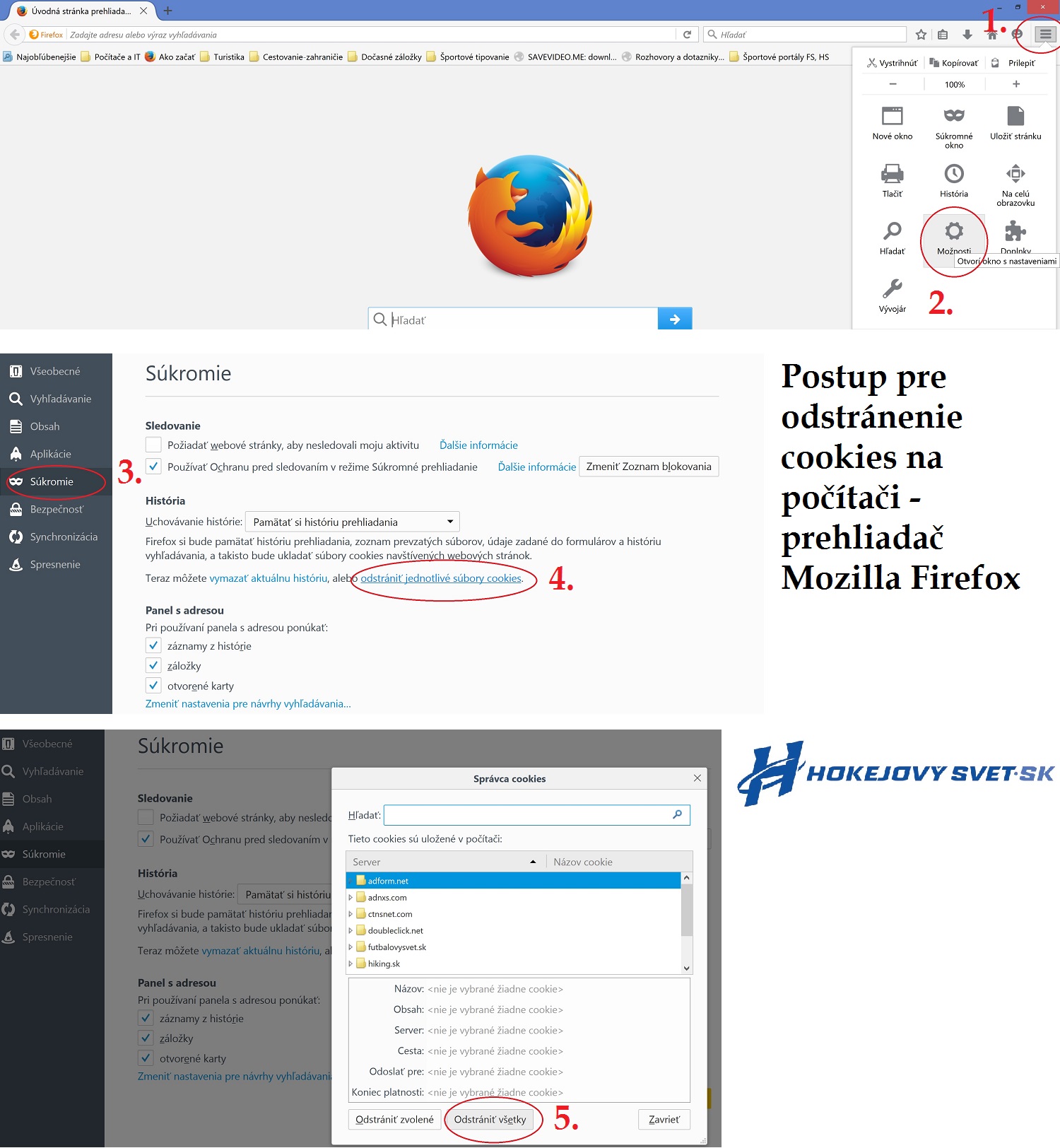Open the Uchovávanie histórie dropdown

point(352,522)
